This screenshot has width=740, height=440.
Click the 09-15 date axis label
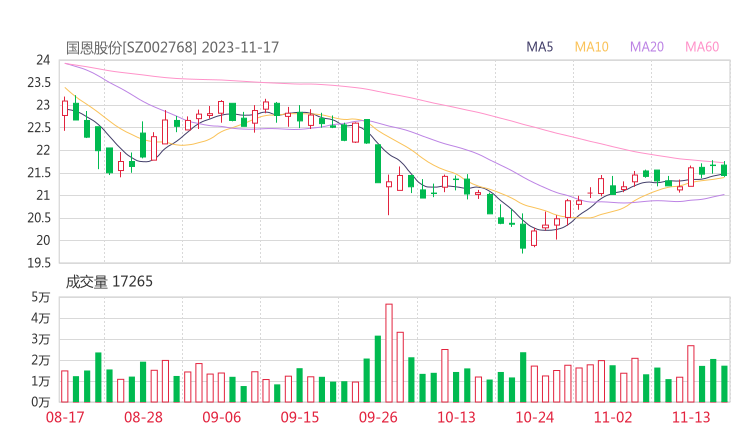point(300,417)
